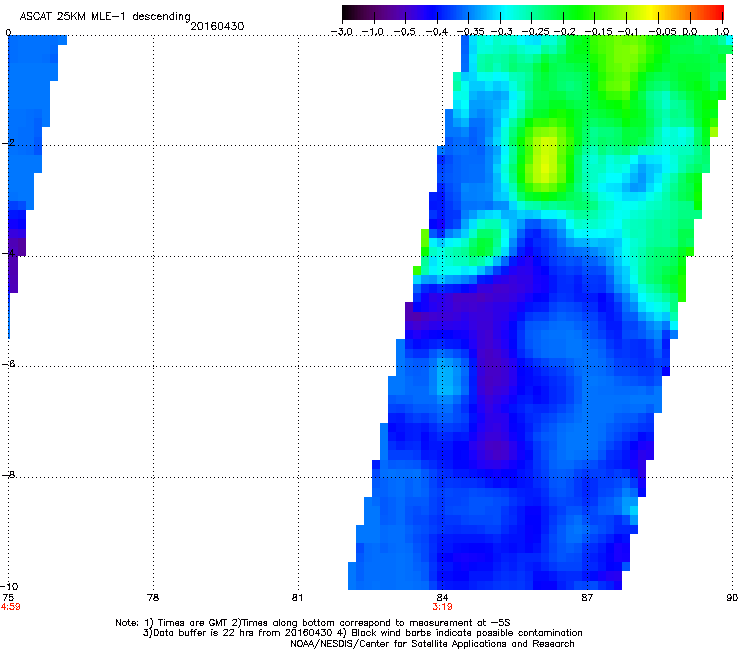
Task: Click the 0.0 color bar label
Action: point(690,32)
